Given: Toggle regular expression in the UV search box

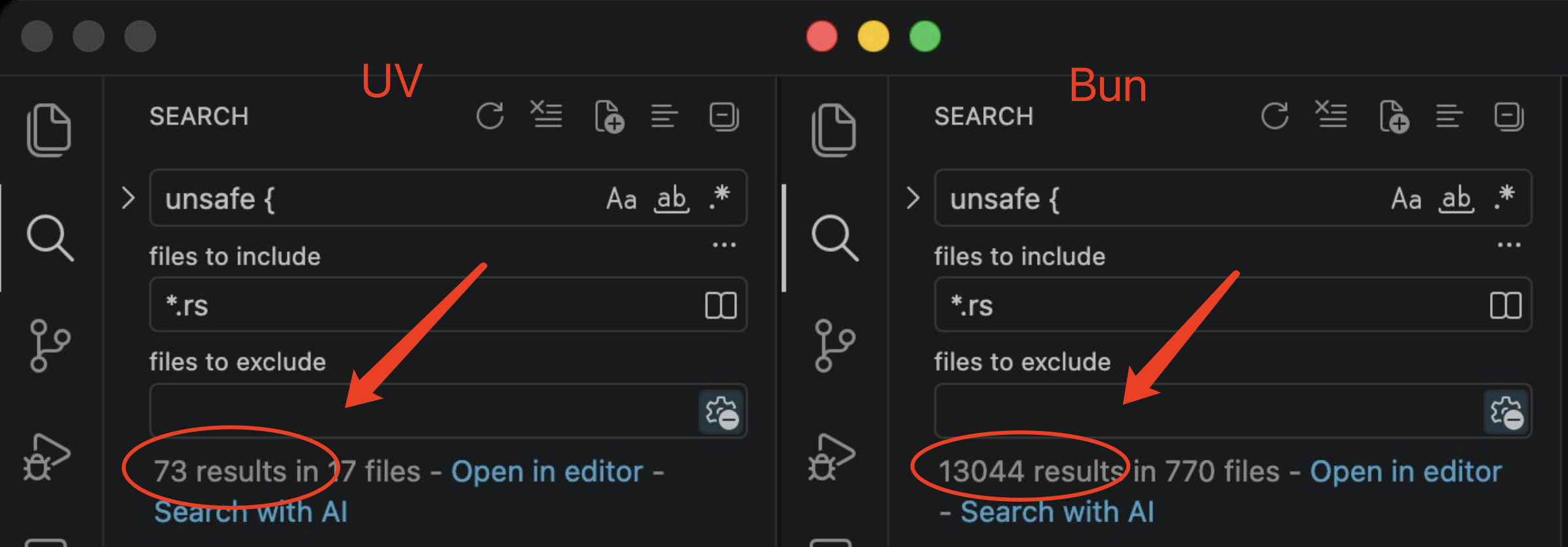Looking at the screenshot, I should [x=720, y=197].
